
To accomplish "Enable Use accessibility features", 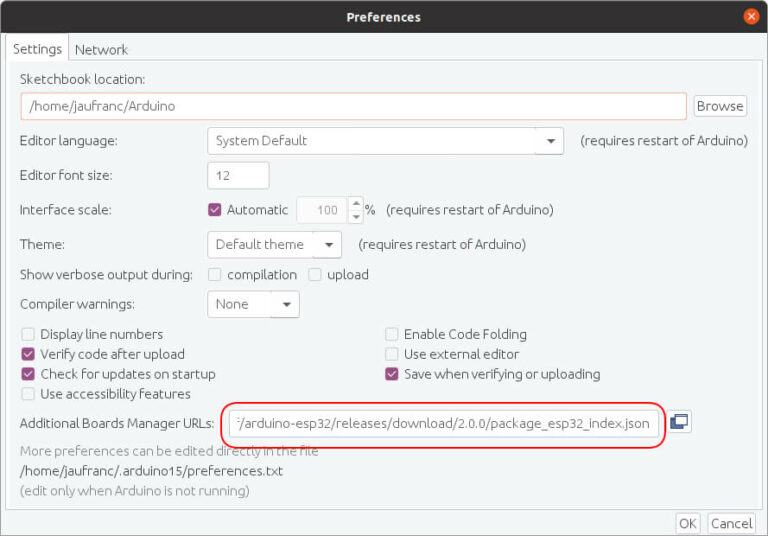I will (28, 394).
